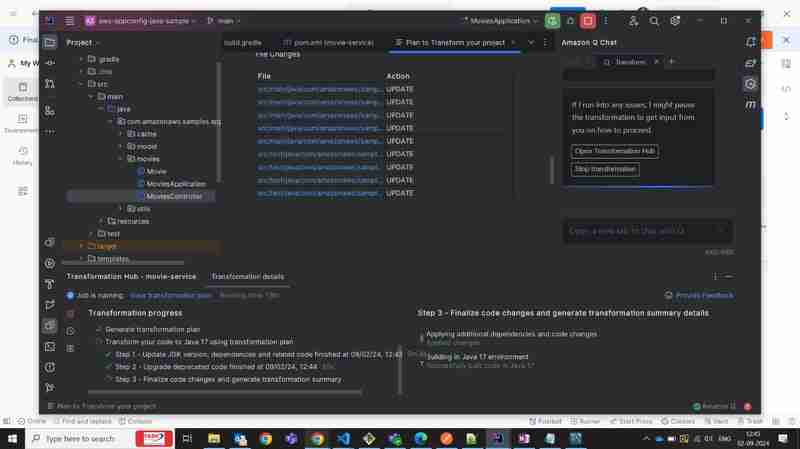Click Amazon Q status bar widget
800x449 pixels.
(x=714, y=407)
